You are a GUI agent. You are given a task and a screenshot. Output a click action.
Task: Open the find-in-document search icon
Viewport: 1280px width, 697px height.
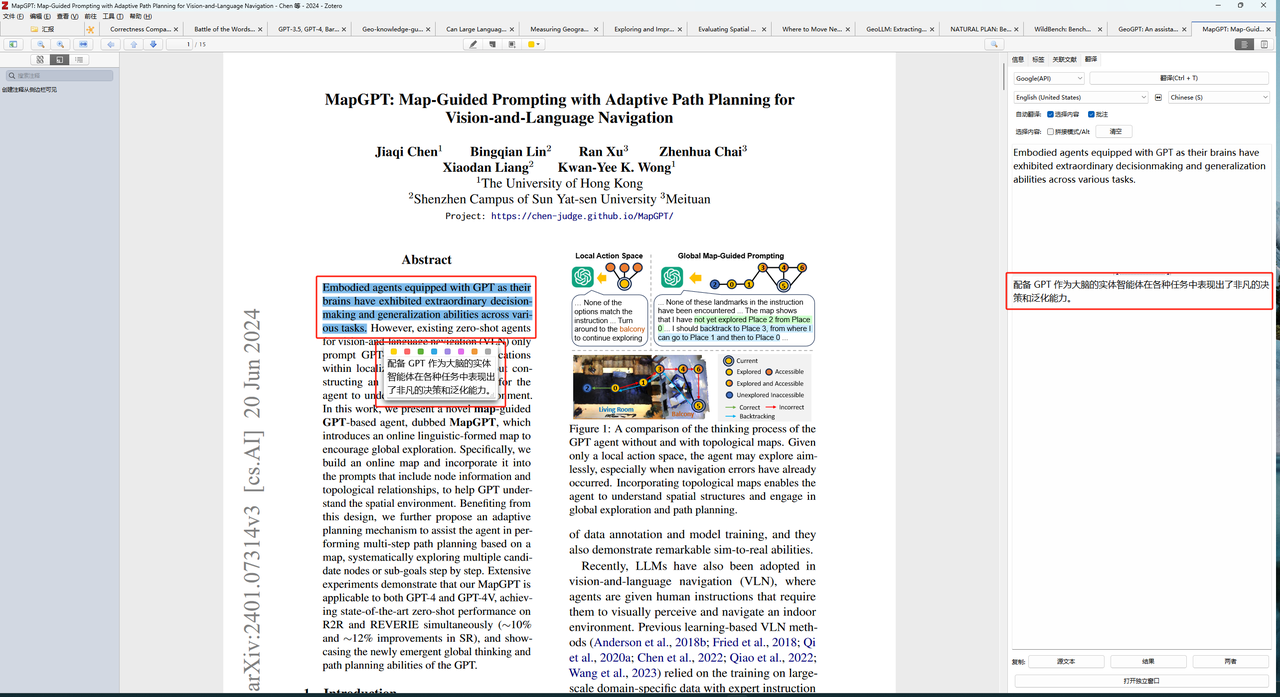click(x=994, y=44)
